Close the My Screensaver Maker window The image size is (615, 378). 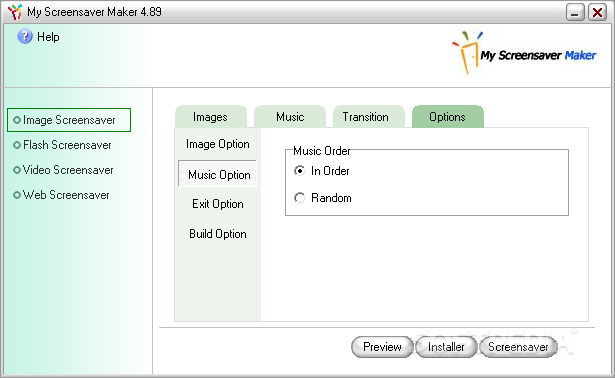(597, 12)
